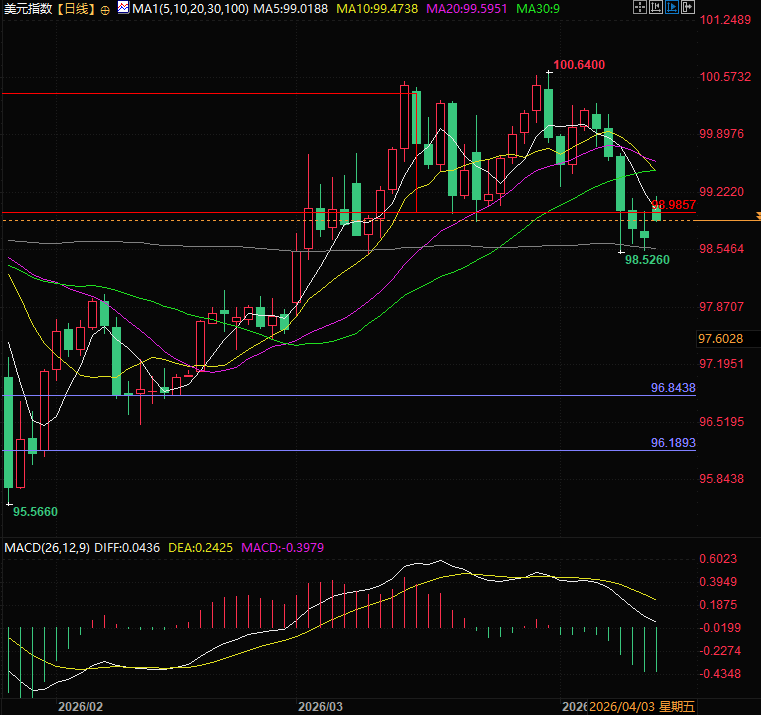Screen dimensions: 761x715
Task: Click the 98.5260 low price label
Action: click(x=646, y=259)
